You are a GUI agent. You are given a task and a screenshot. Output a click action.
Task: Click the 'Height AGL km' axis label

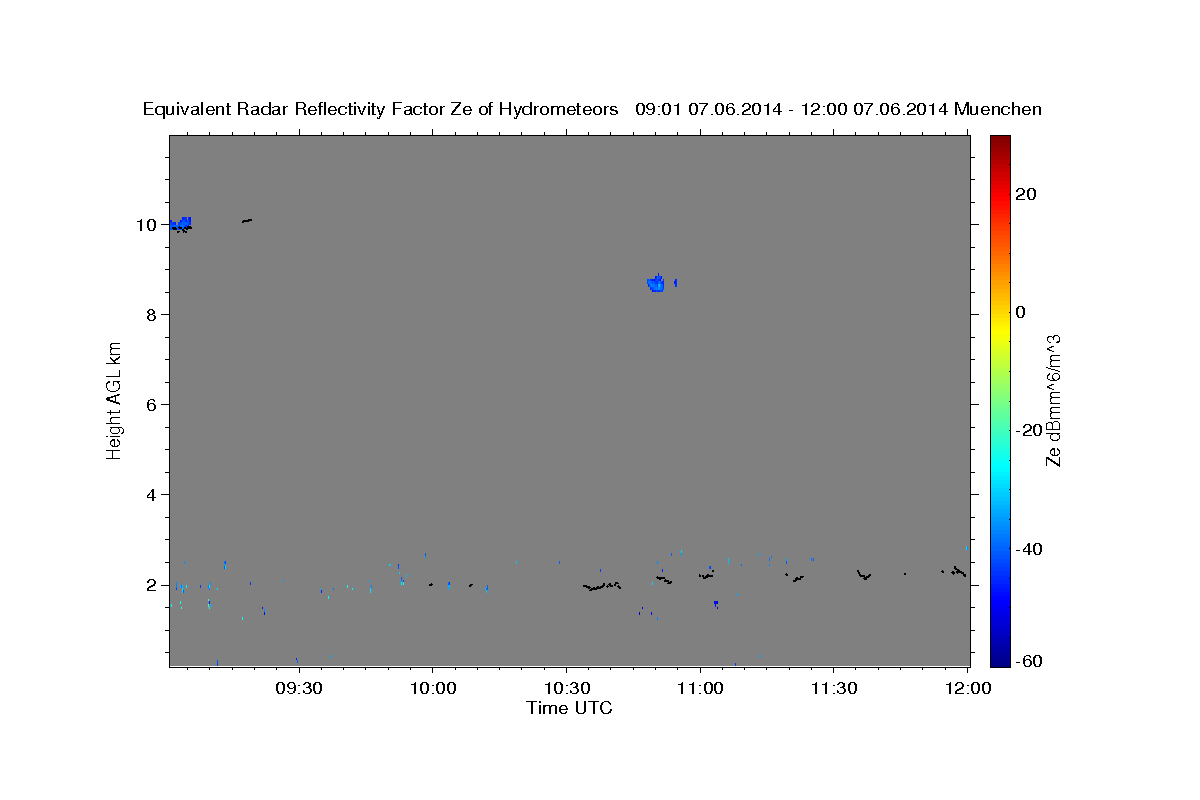click(x=115, y=400)
